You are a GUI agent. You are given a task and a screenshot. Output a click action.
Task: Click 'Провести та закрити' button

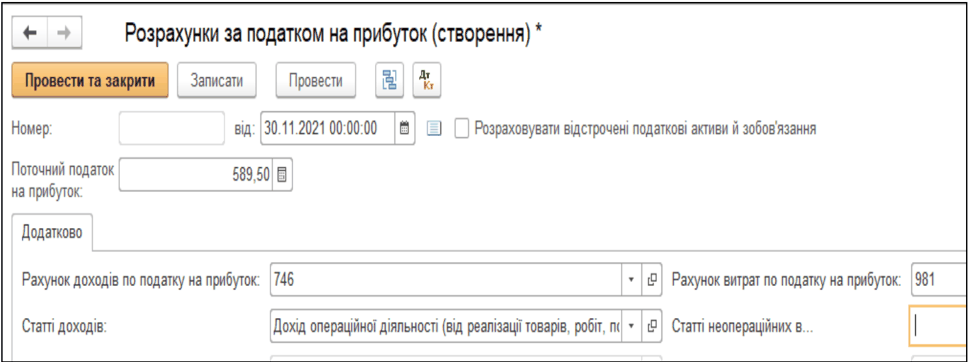pos(90,80)
